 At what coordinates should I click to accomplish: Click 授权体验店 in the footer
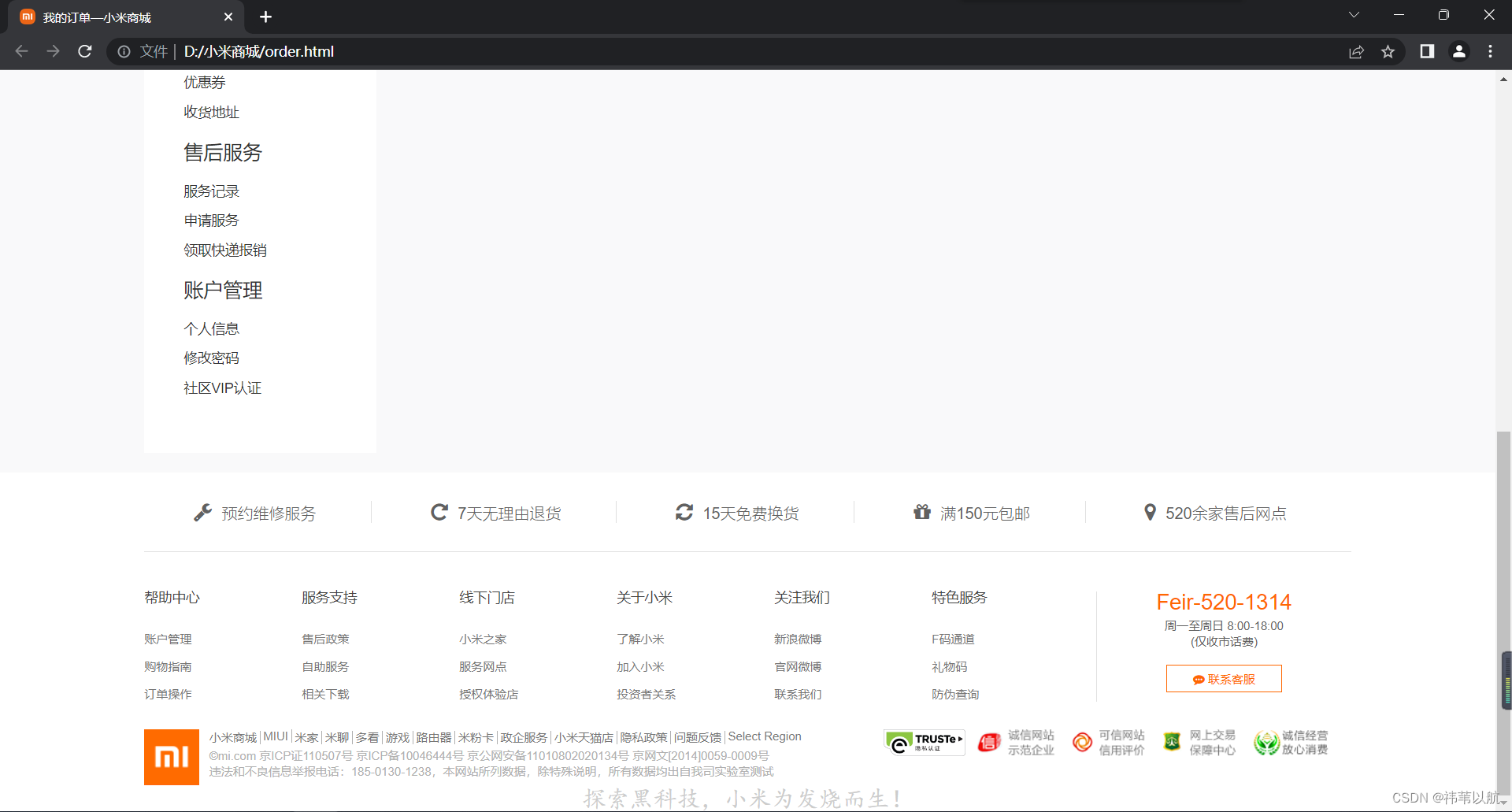pyautogui.click(x=488, y=694)
